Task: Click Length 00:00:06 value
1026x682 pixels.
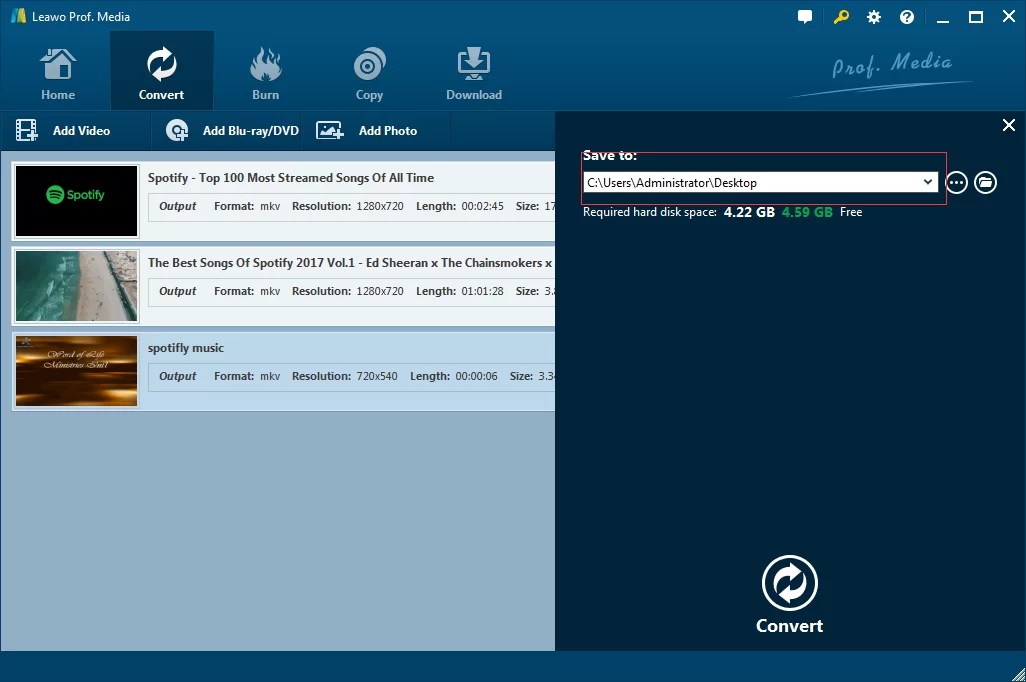Action: [x=476, y=376]
